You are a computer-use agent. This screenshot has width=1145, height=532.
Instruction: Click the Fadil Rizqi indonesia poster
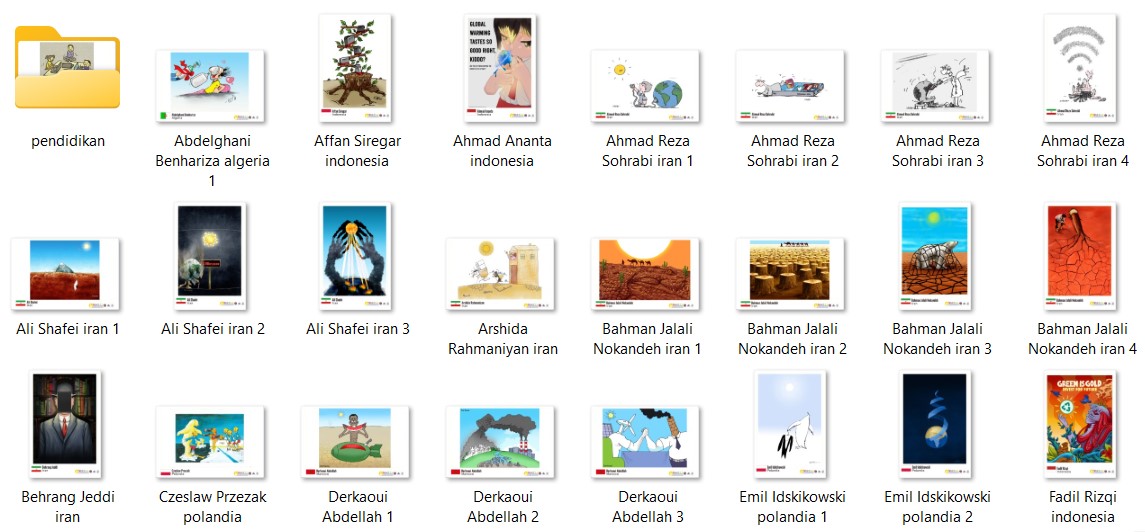1080,425
